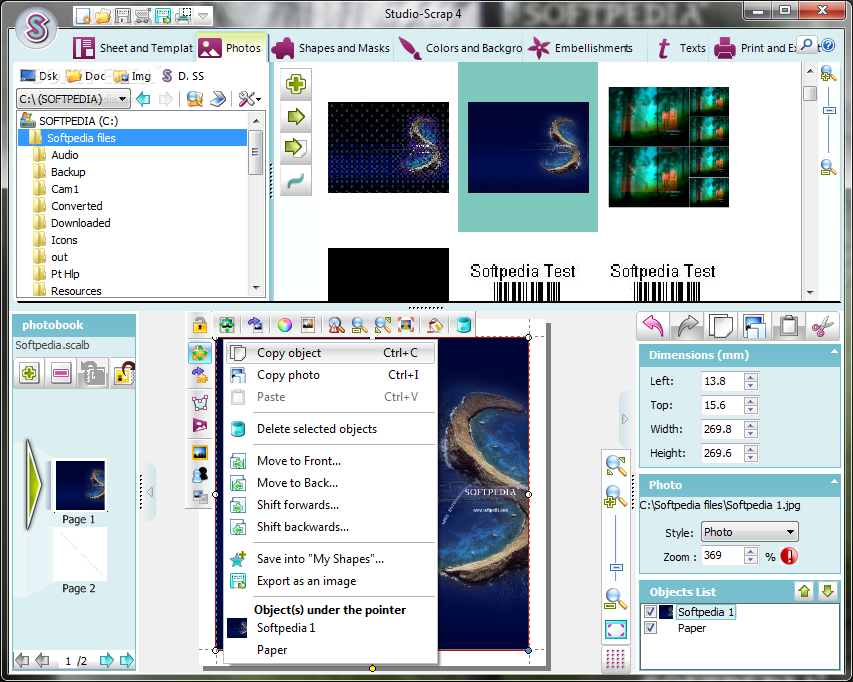Viewport: 853px width, 682px height.
Task: Click the blue help question mark icon
Action: point(828,45)
